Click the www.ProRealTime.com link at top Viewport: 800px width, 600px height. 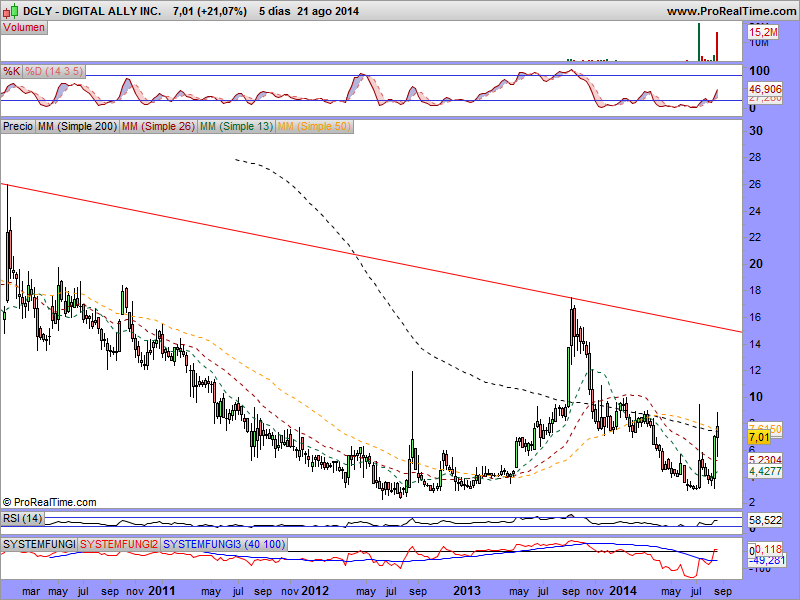[732, 11]
